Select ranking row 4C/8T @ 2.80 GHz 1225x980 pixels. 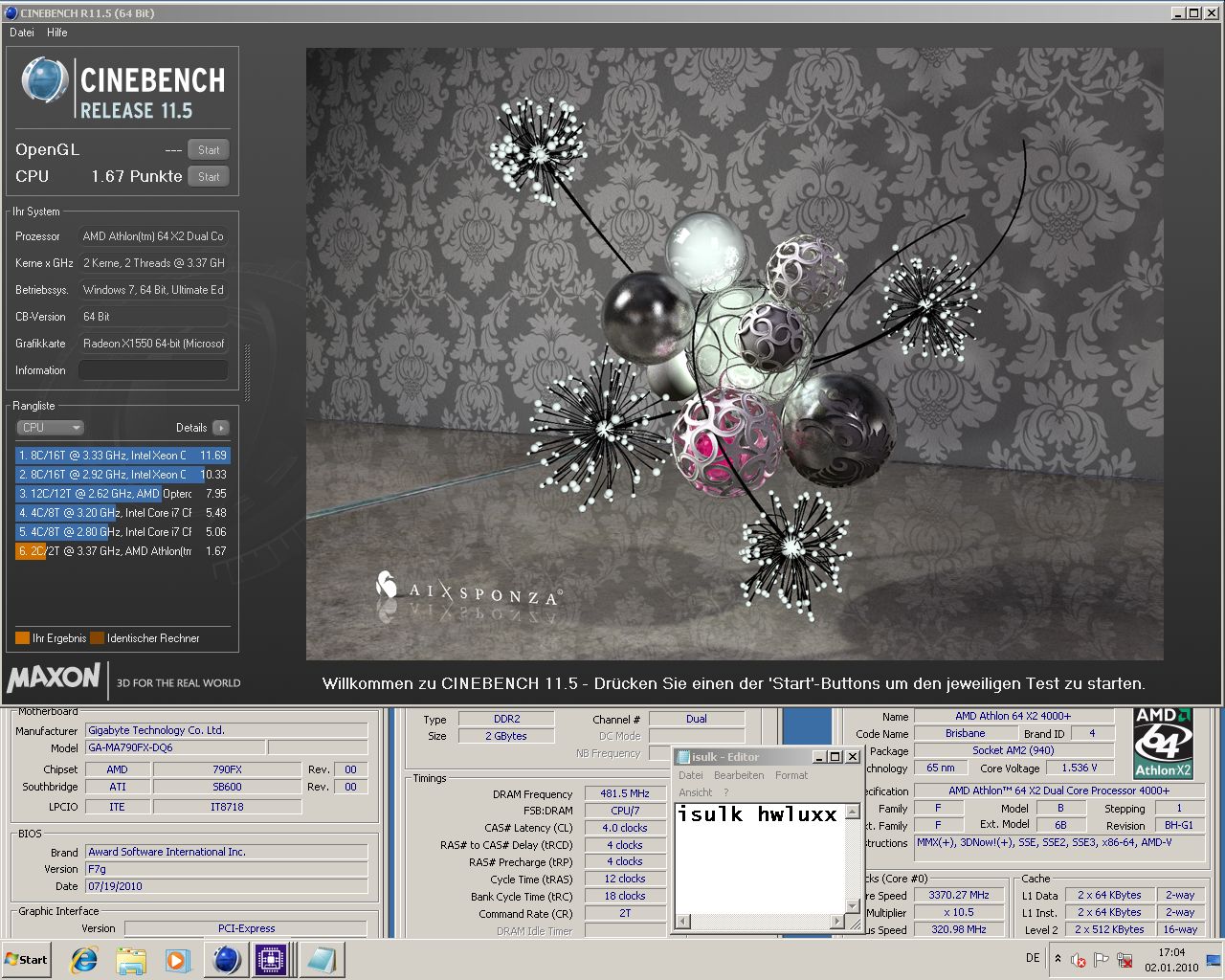[x=122, y=532]
